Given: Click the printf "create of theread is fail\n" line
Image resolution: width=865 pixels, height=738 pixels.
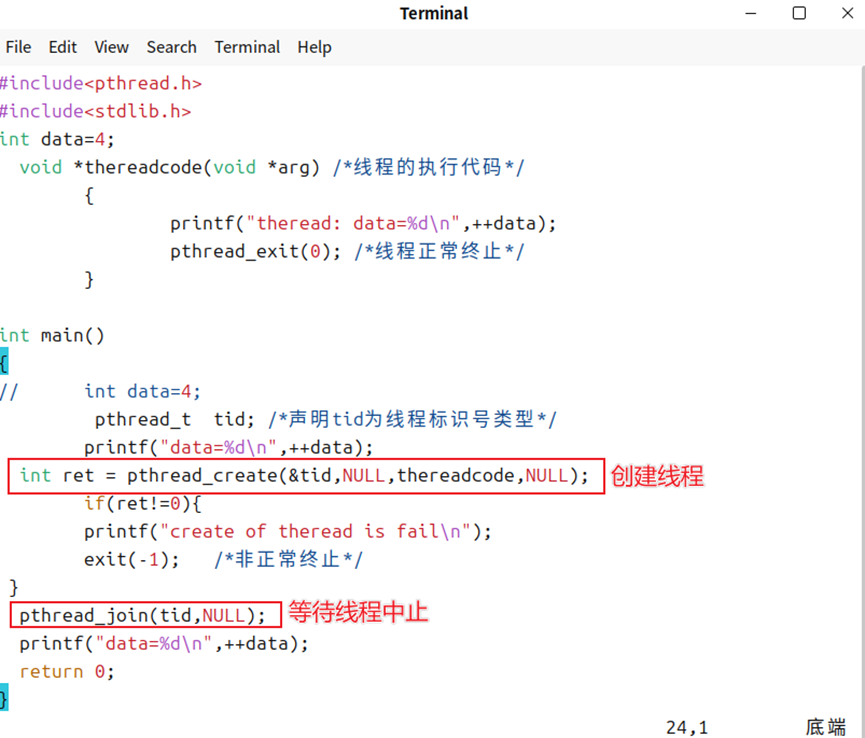Looking at the screenshot, I should (x=287, y=532).
